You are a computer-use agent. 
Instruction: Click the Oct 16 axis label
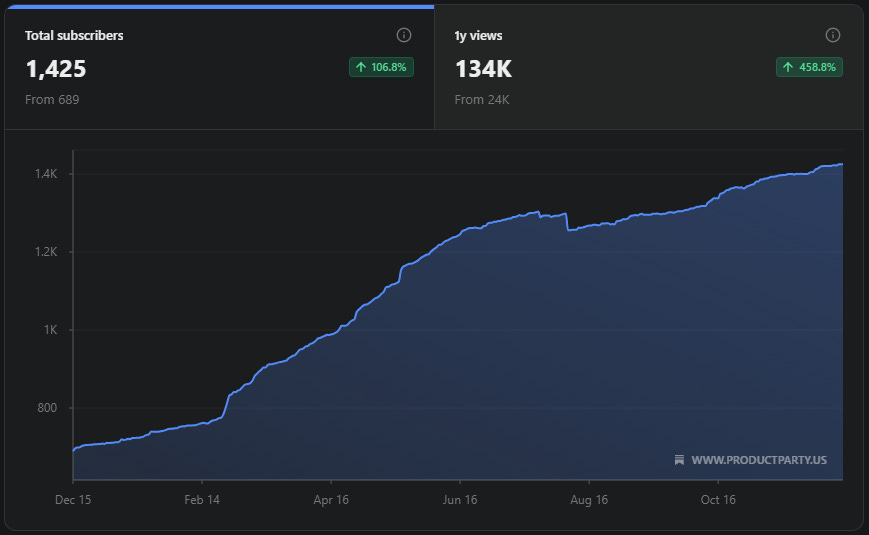point(718,500)
